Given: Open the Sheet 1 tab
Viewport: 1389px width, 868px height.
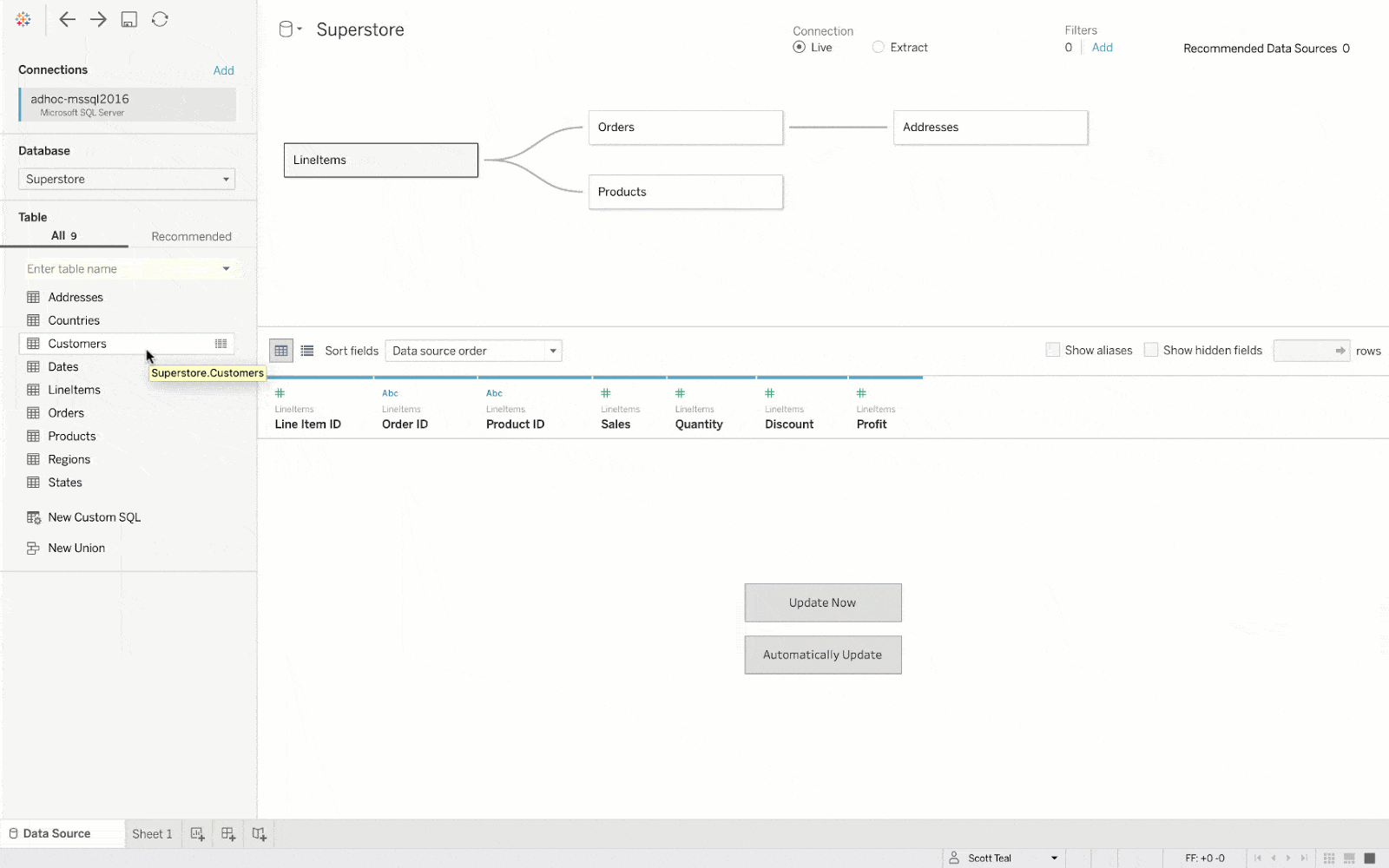Looking at the screenshot, I should coord(152,834).
